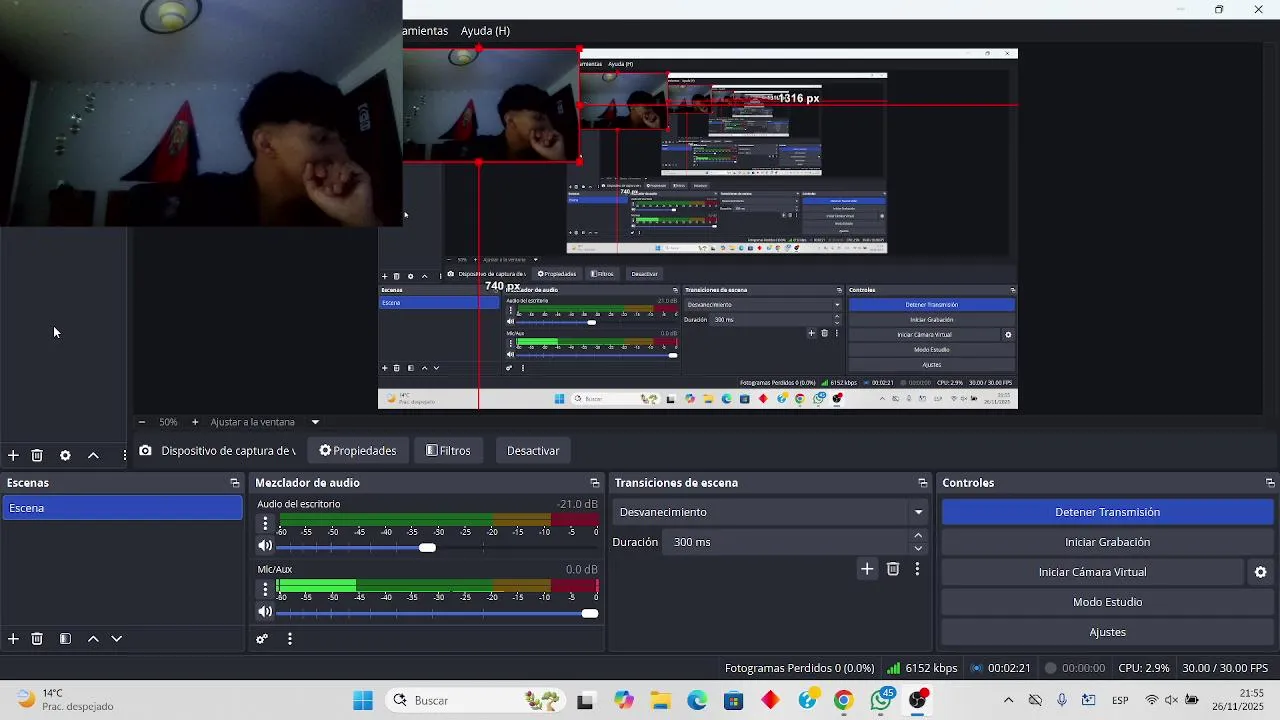Remove the selected scene with trash icon
1280x720 pixels.
click(37, 638)
